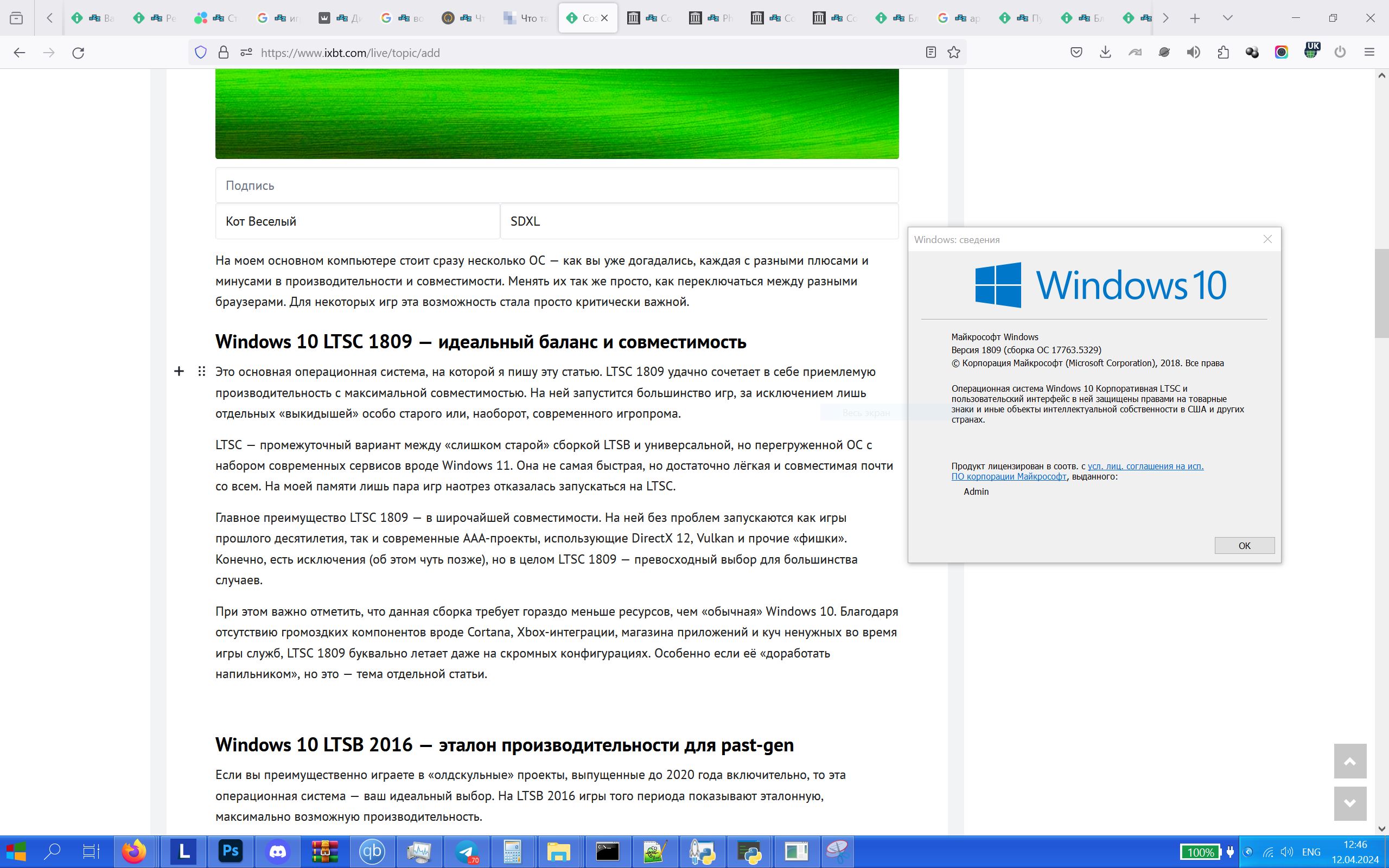
Task: Open the 'L' app from the taskbar
Action: pyautogui.click(x=184, y=851)
